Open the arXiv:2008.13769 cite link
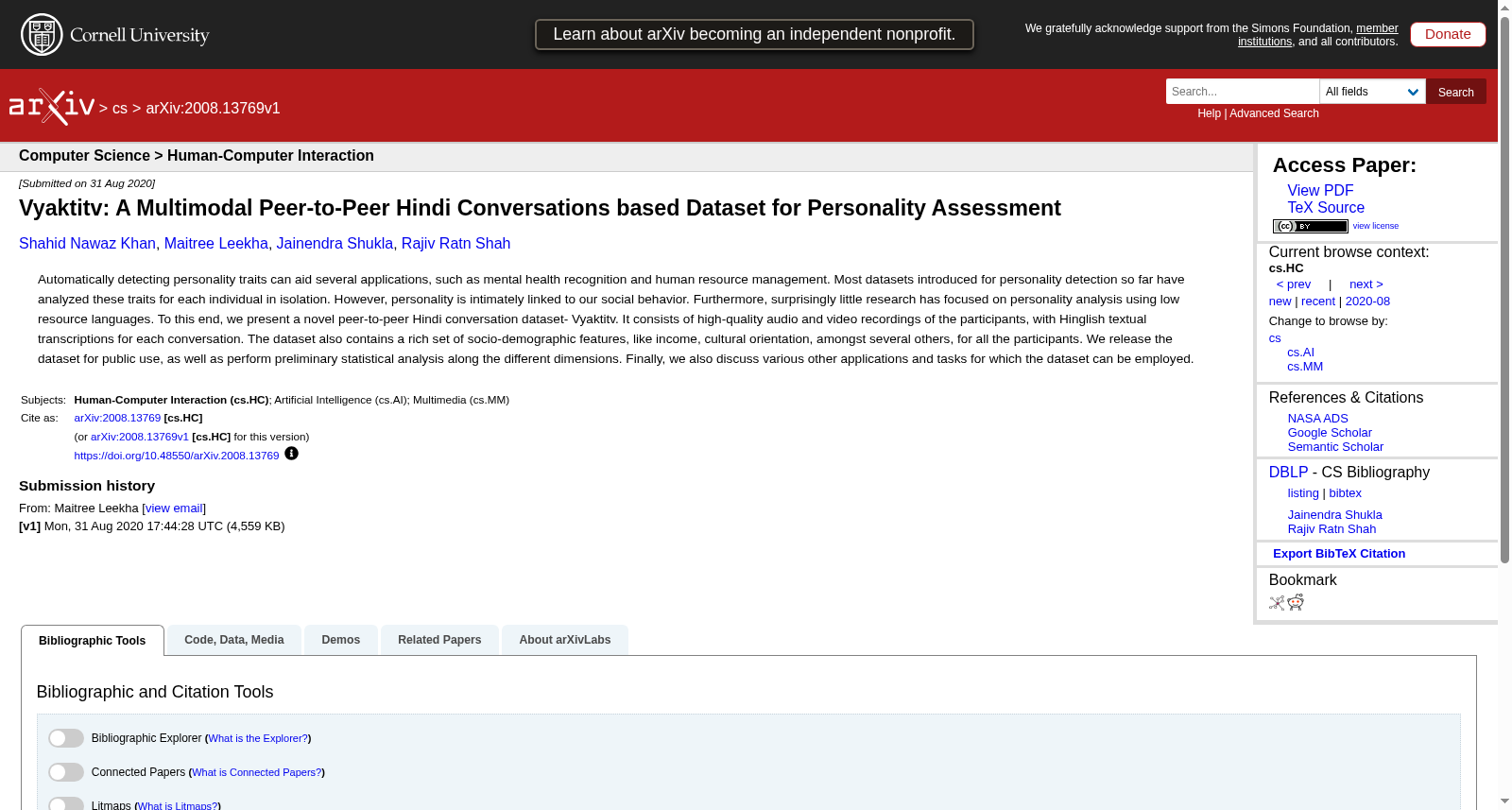Viewport: 1512px width, 810px height. tap(117, 418)
